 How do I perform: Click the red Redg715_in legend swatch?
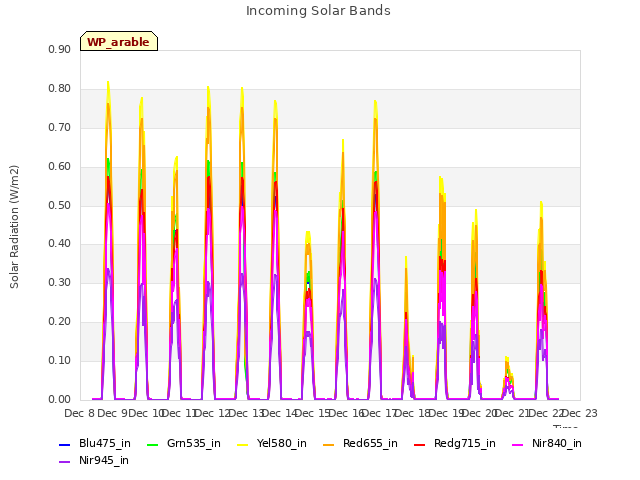tap(420, 445)
